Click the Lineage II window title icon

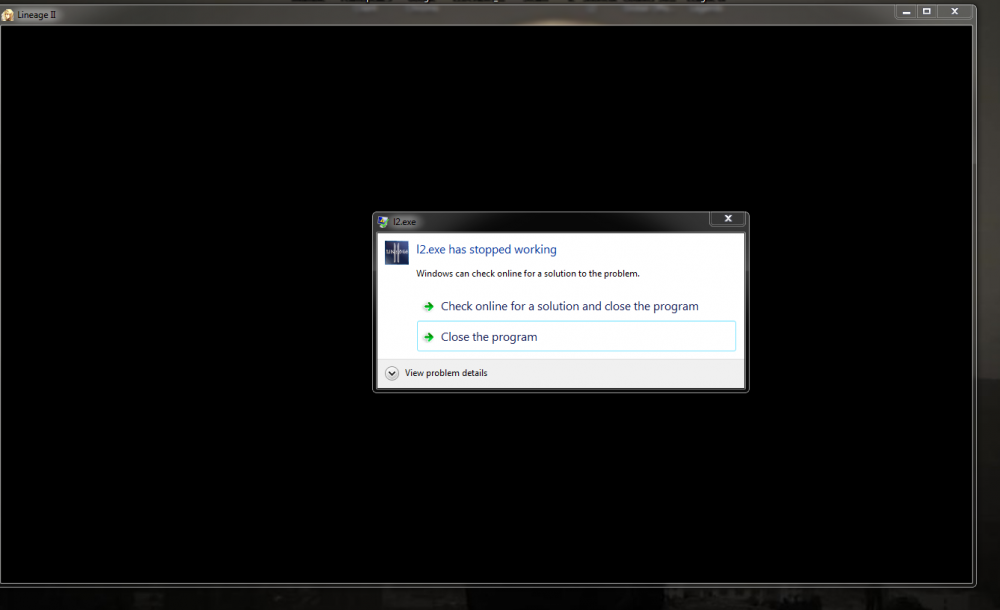[8, 15]
